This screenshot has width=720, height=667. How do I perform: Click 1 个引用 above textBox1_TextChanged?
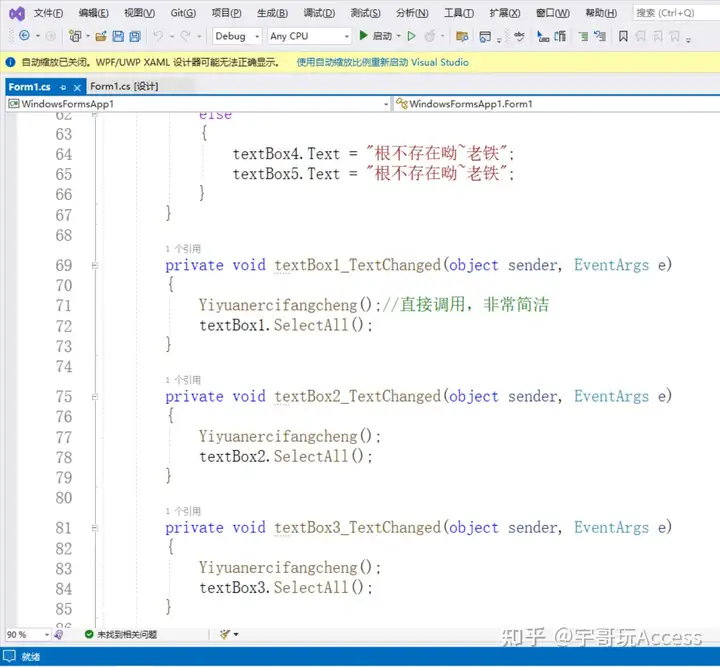183,249
